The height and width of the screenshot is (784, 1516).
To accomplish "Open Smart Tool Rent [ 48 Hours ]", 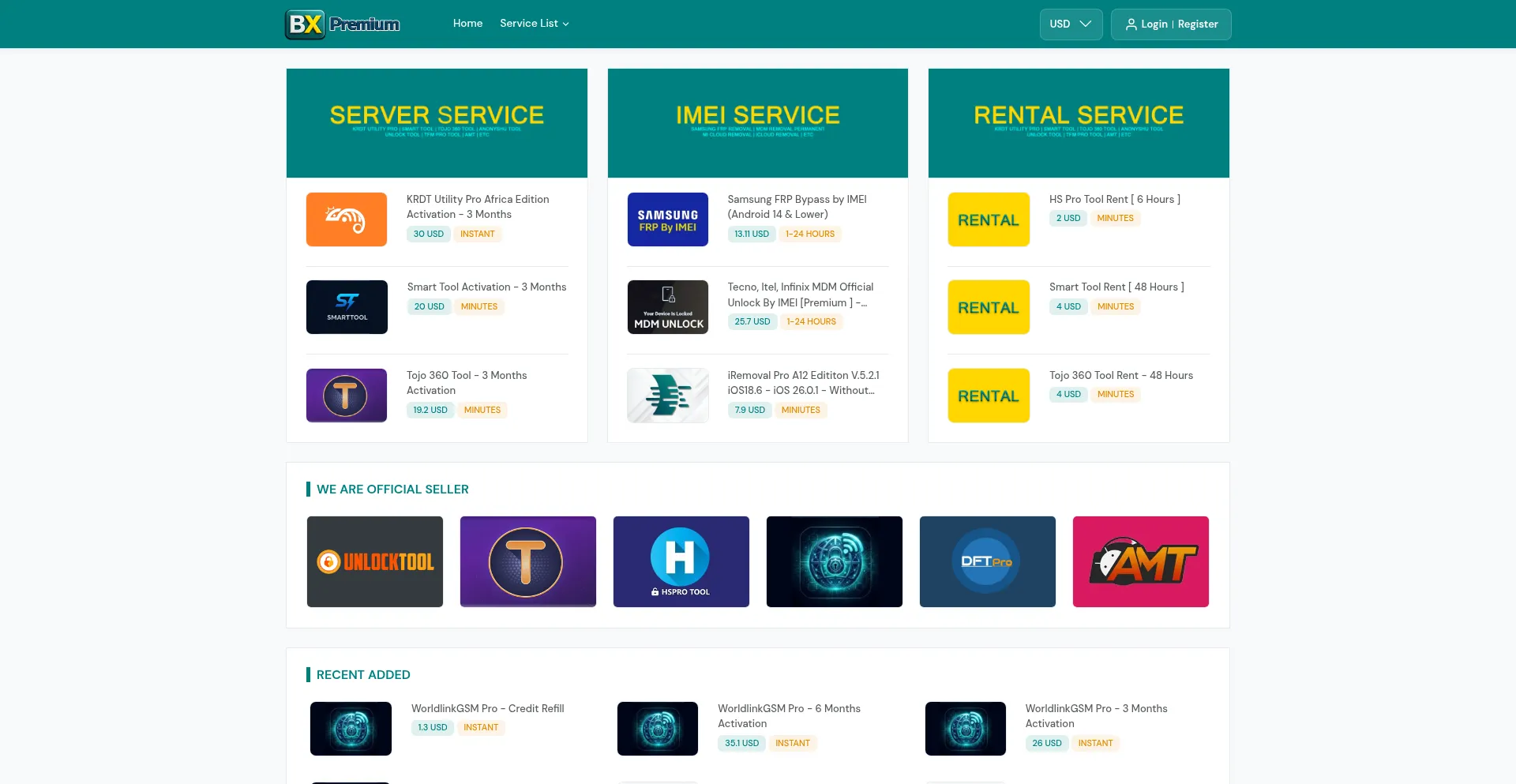I will (x=1116, y=287).
